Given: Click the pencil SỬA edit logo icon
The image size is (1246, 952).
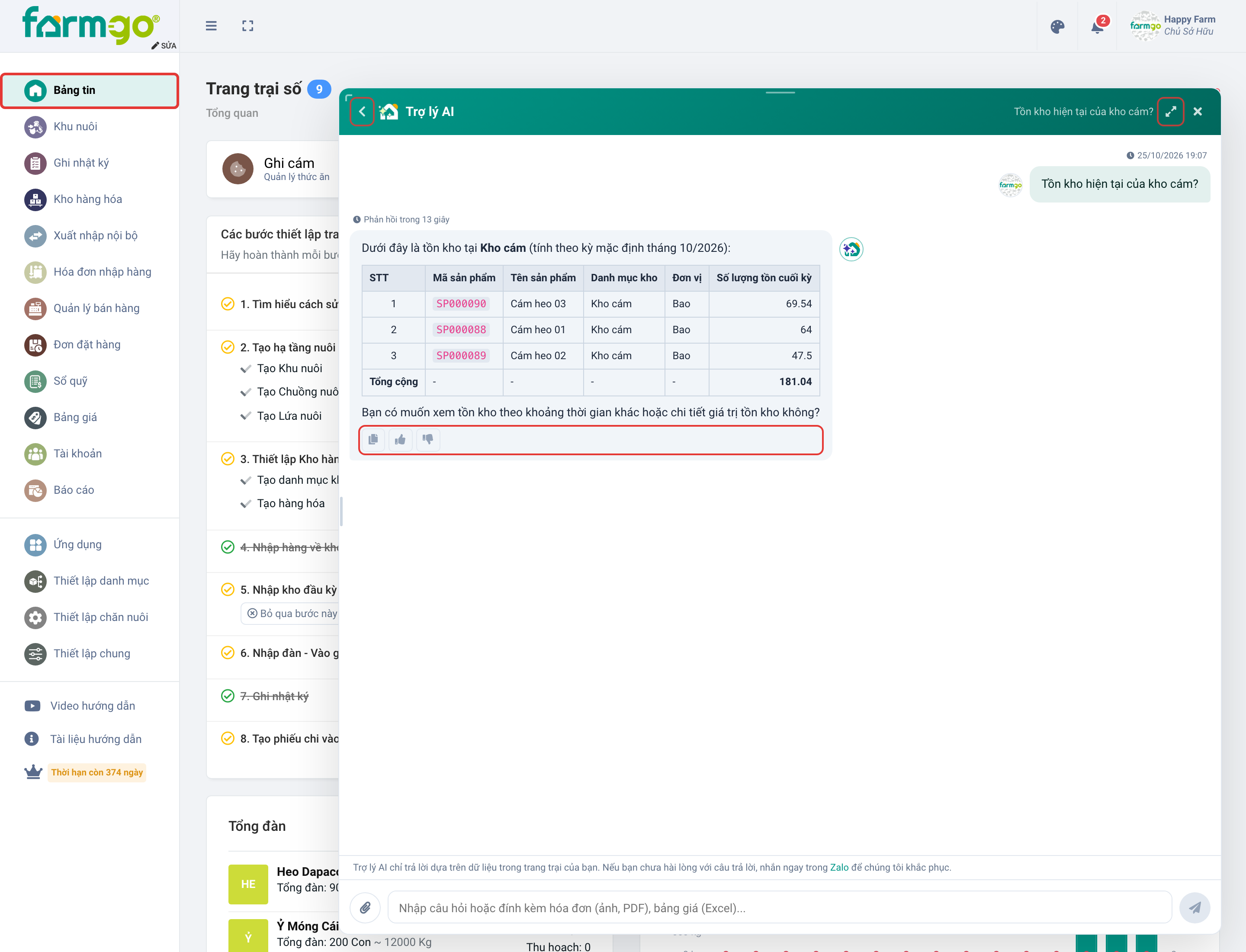Looking at the screenshot, I should [x=164, y=45].
